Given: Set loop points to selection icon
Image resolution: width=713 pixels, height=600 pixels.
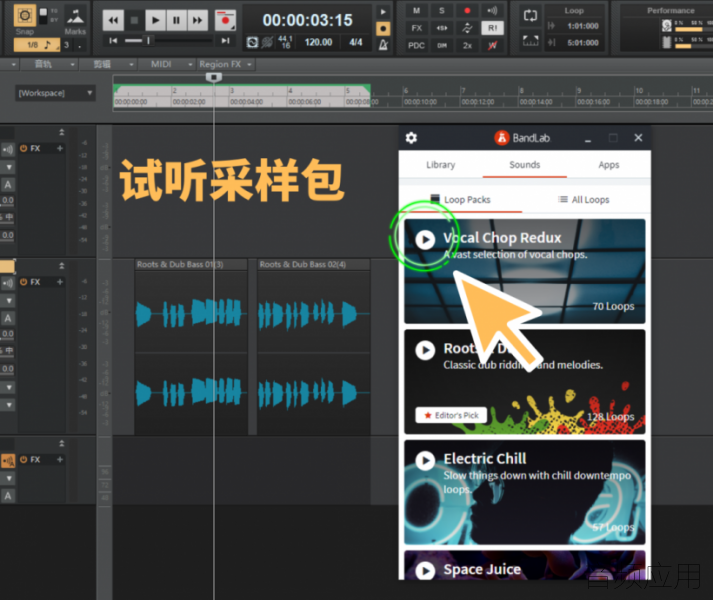Looking at the screenshot, I should coord(530,41).
